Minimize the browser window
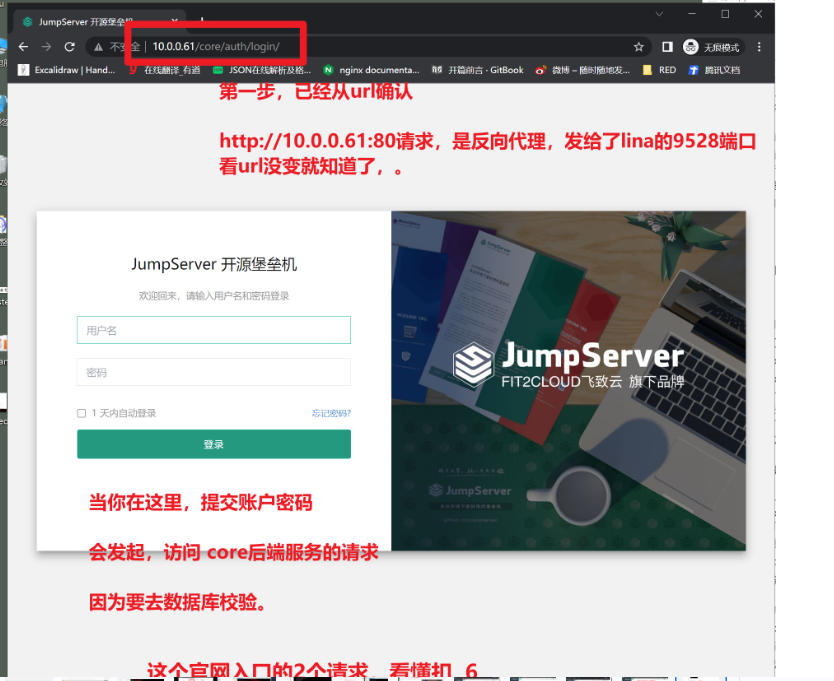Screen dimensions: 834x681 click(691, 14)
